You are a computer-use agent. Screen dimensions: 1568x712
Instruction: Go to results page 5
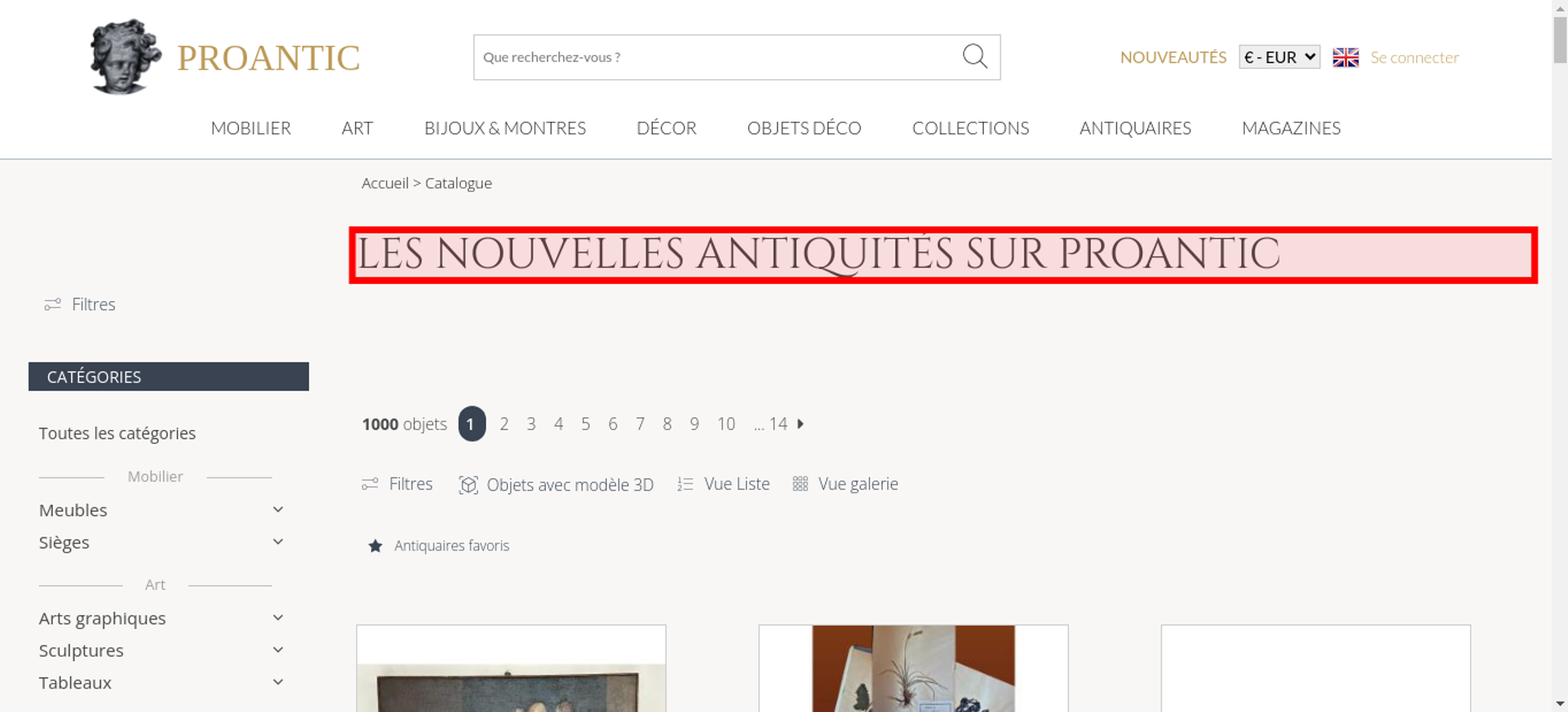[x=586, y=424]
